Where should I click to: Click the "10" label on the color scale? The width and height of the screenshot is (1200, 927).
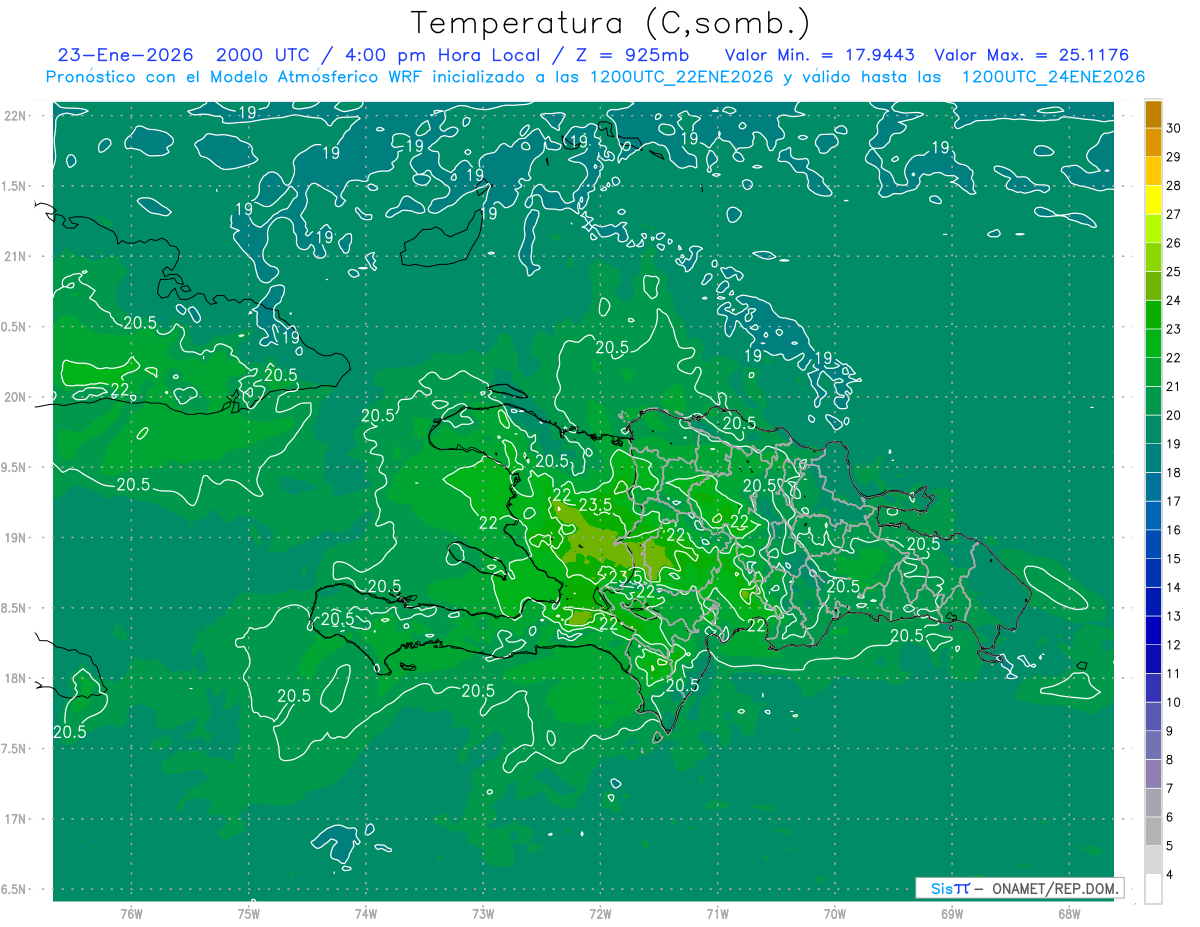(x=1174, y=702)
